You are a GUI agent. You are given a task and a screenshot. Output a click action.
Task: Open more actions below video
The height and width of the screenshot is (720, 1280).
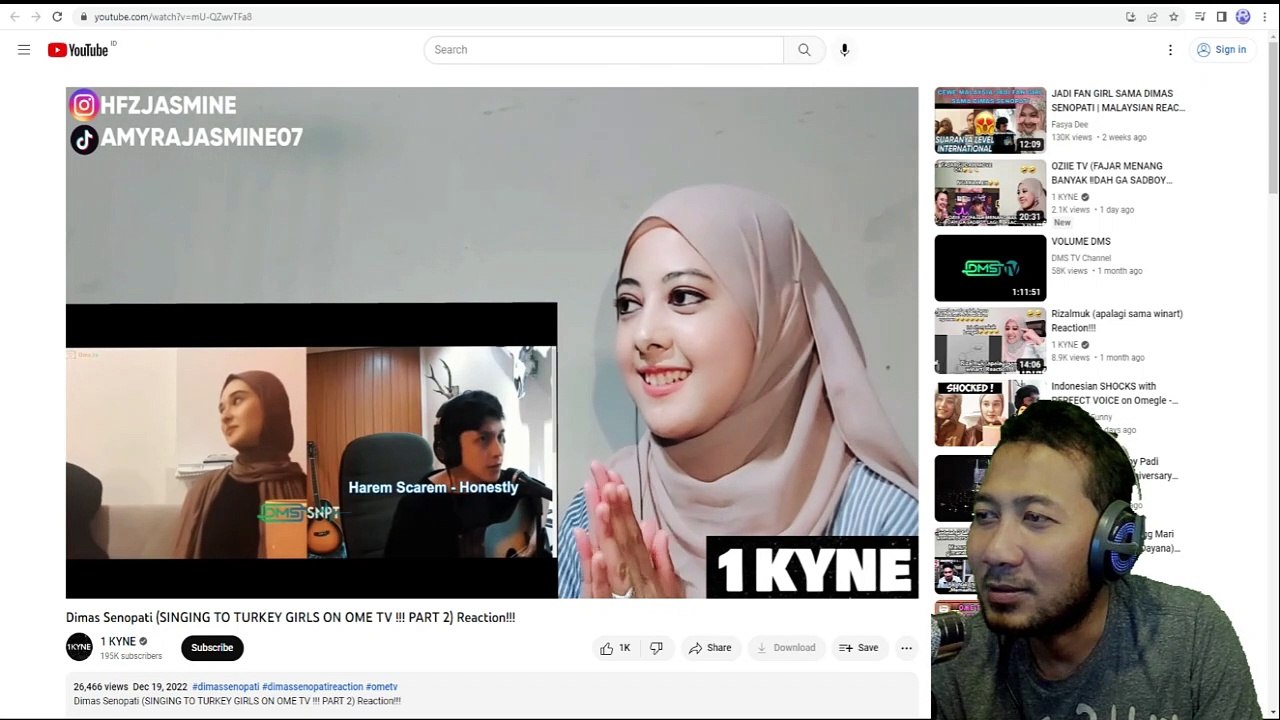point(906,648)
